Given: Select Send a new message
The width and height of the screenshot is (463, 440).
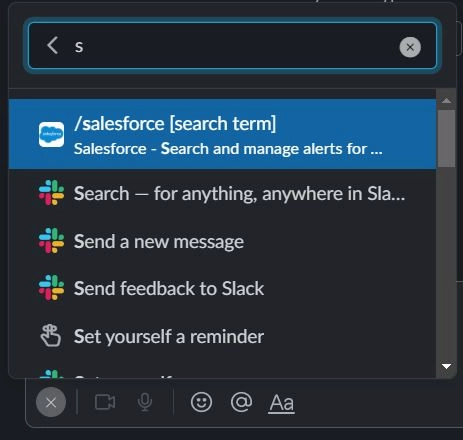Looking at the screenshot, I should (222, 241).
